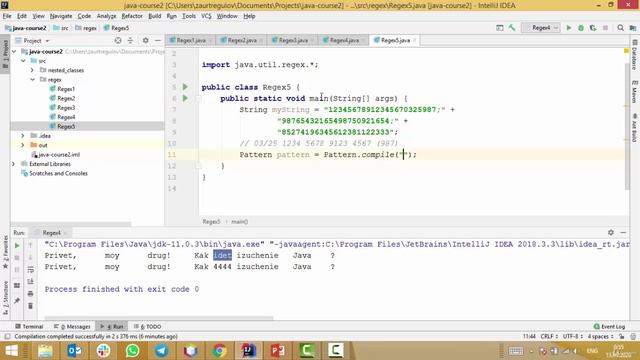Expand the .idea folder
The height and width of the screenshot is (360, 640).
point(23,136)
